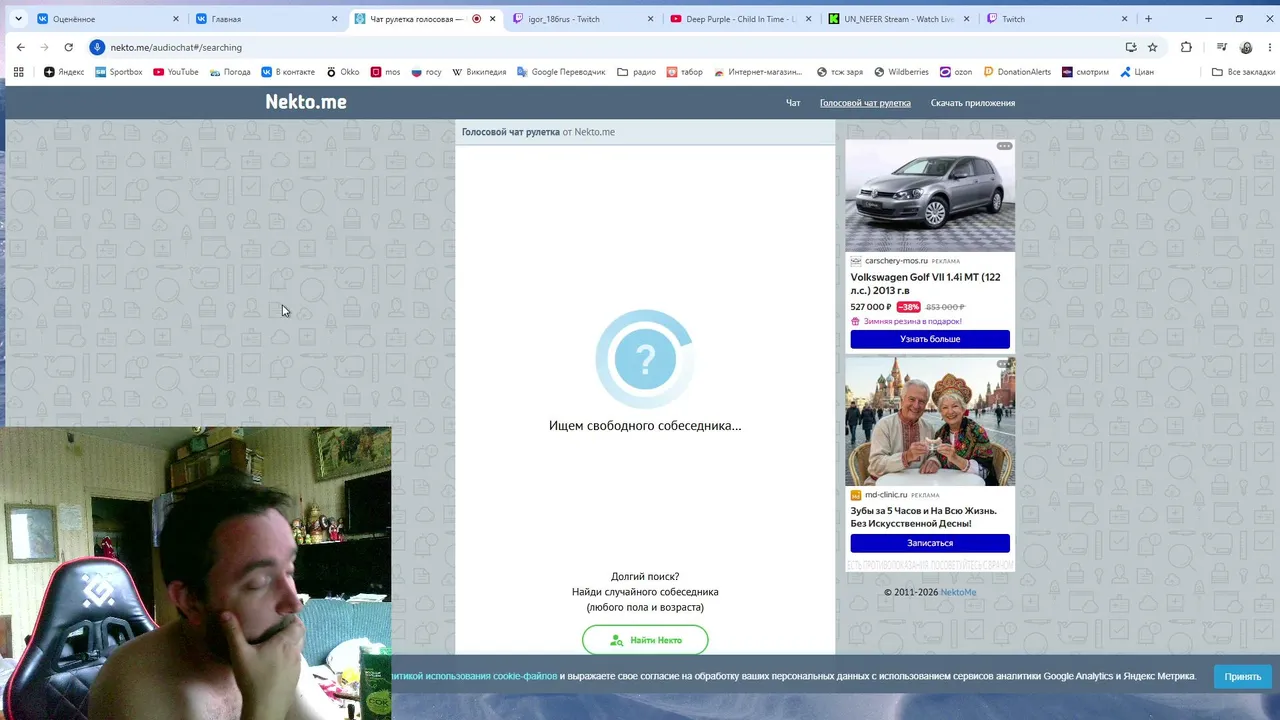Open the Okko bookmark
Screen dimensions: 1280x720
click(x=343, y=72)
